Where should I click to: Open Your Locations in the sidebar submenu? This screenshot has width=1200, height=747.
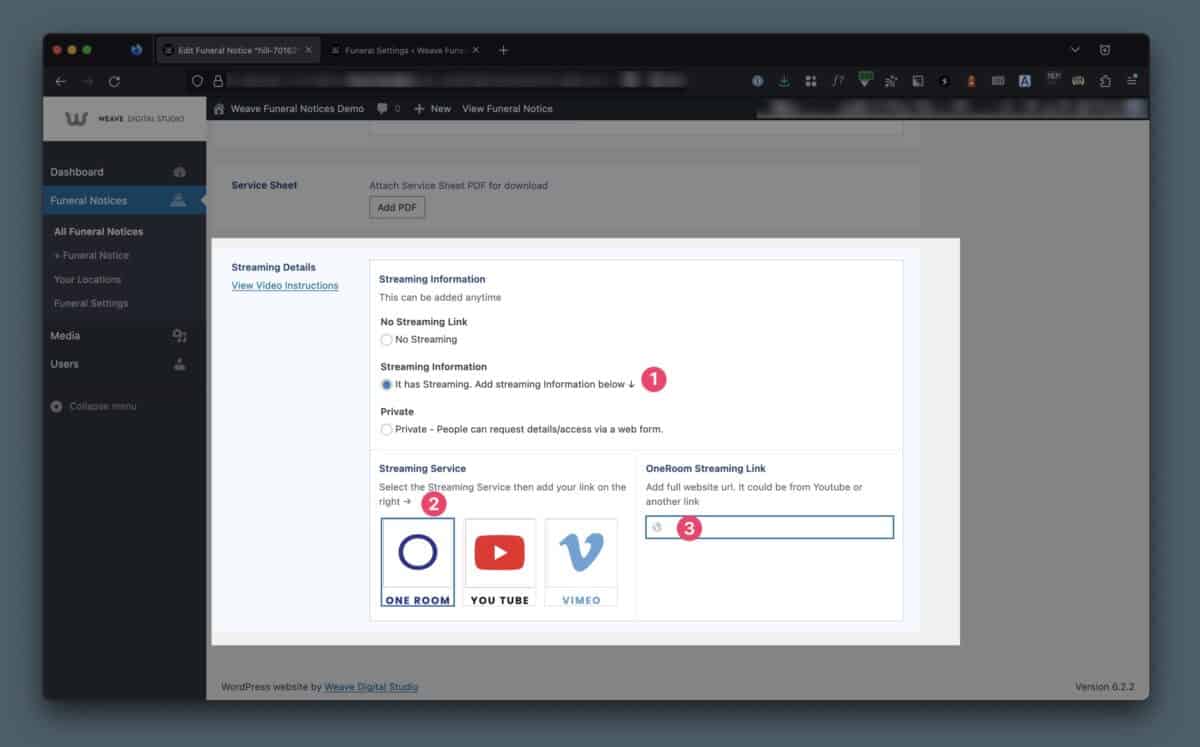pos(87,279)
